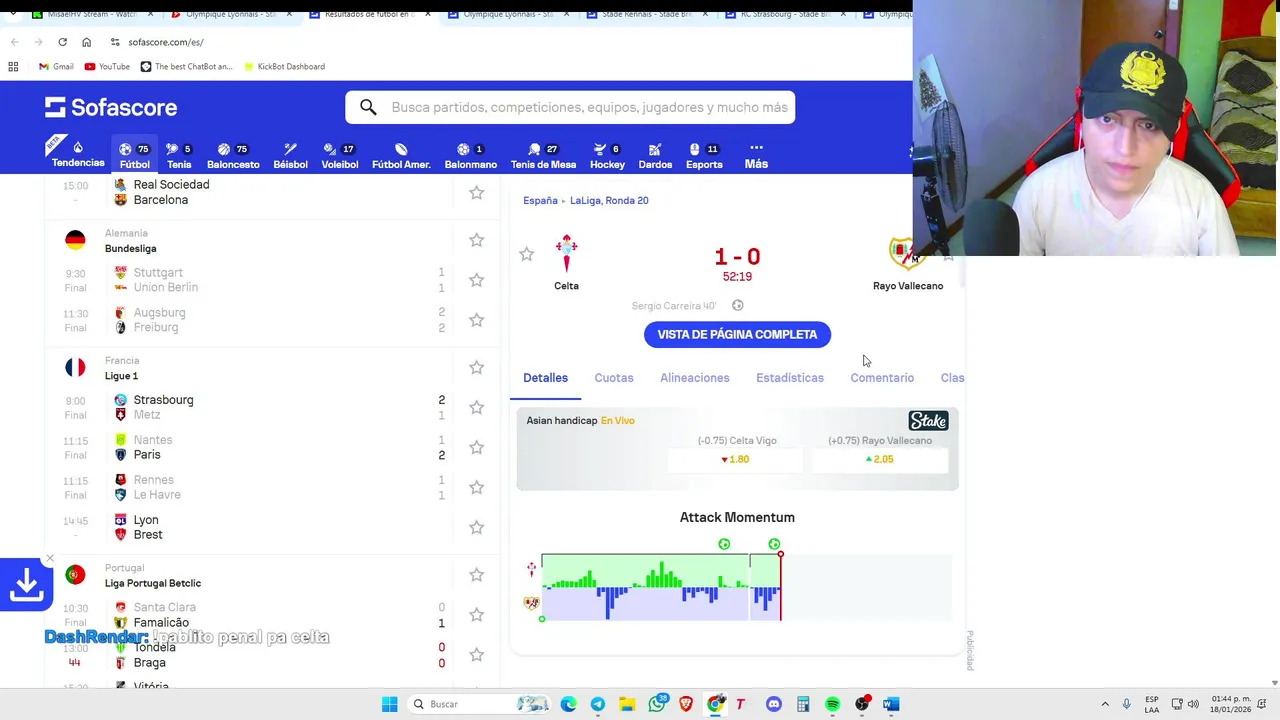Open Spotify from the taskbar
This screenshot has height=720, width=1280.
[x=832, y=704]
